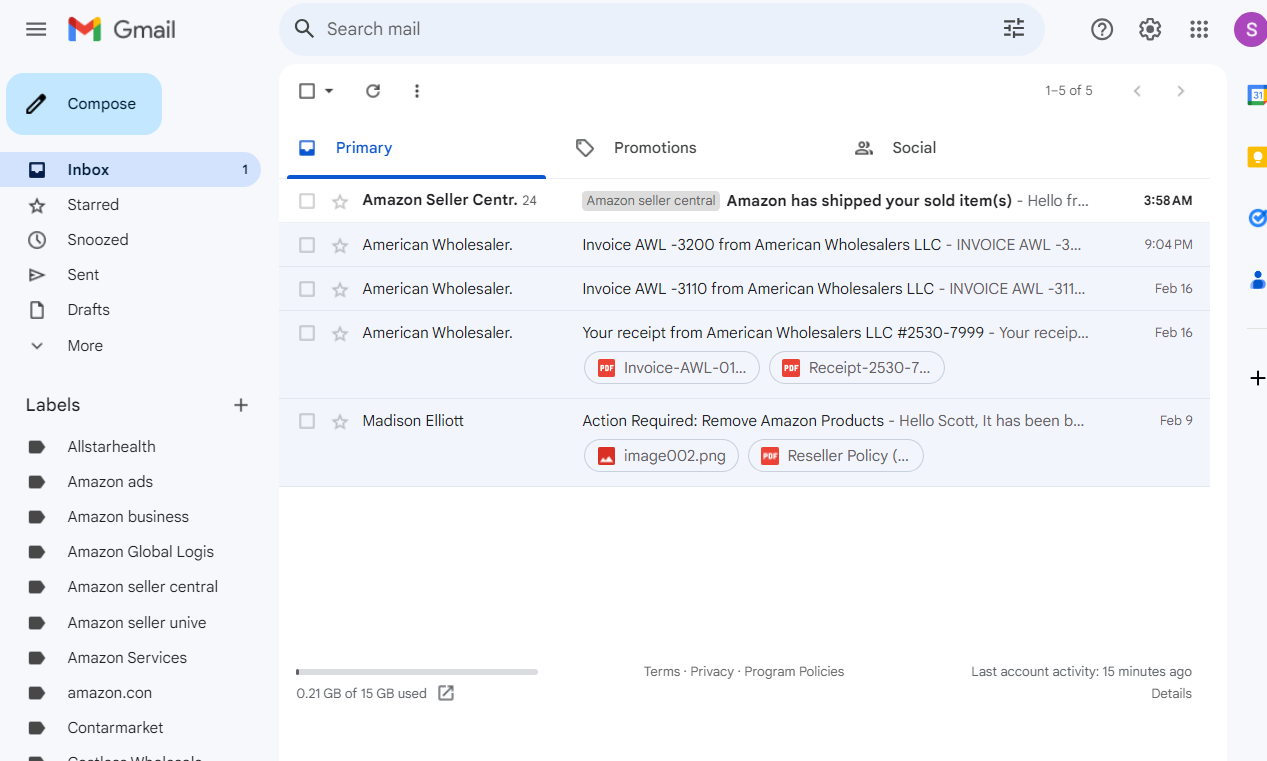This screenshot has width=1267, height=761.
Task: Open Google apps grid
Action: pos(1199,29)
